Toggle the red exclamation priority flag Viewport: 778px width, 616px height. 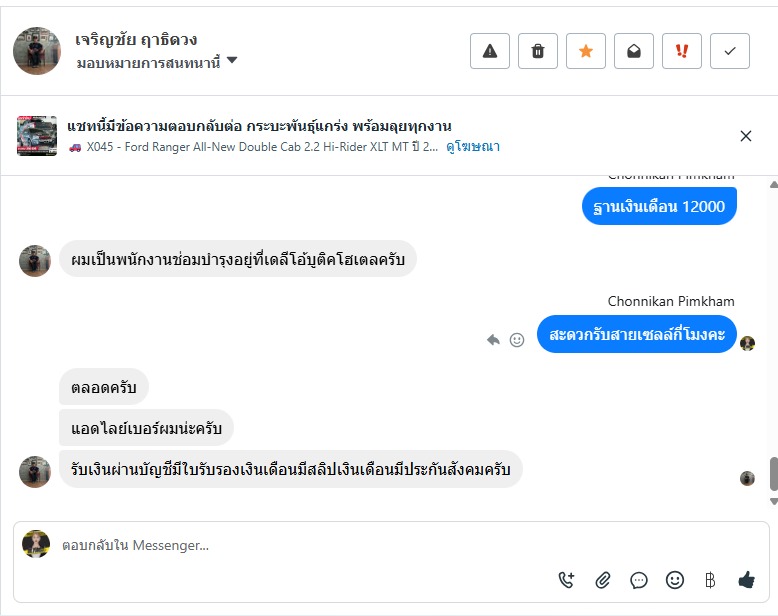tap(682, 51)
